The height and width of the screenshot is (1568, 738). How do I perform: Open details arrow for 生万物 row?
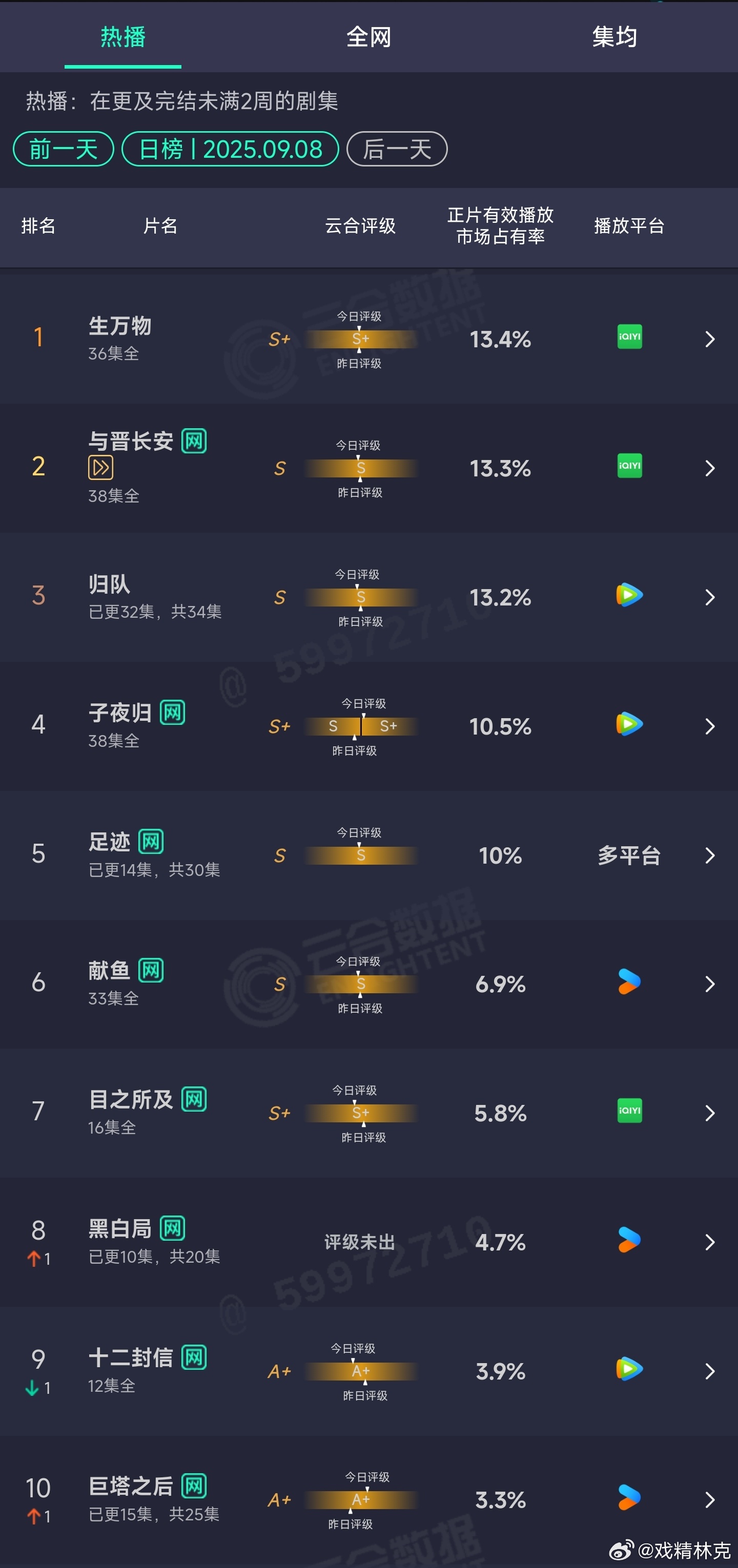tap(709, 339)
